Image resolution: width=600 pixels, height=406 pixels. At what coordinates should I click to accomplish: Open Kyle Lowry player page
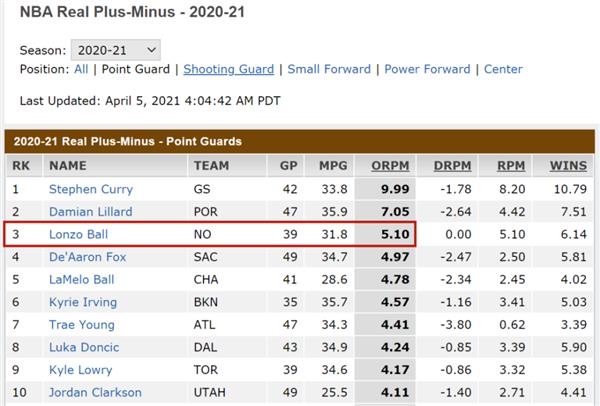pos(81,370)
